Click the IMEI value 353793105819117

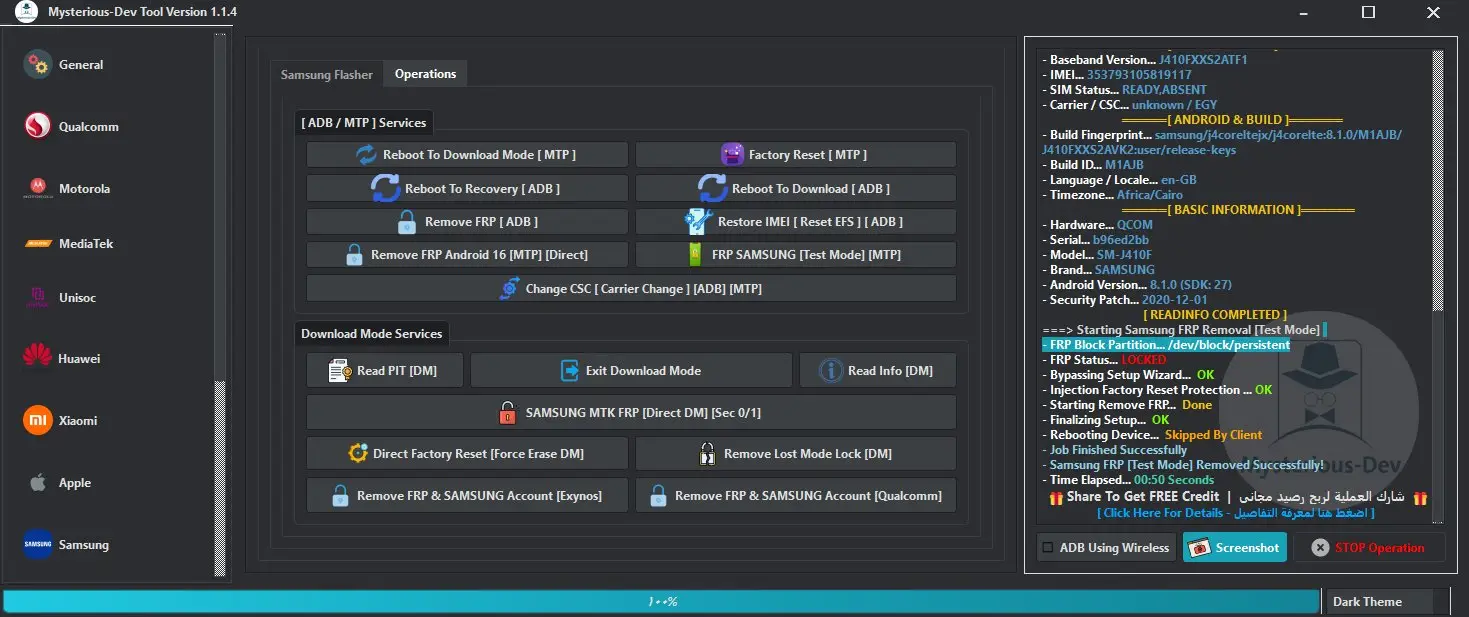(x=1139, y=75)
